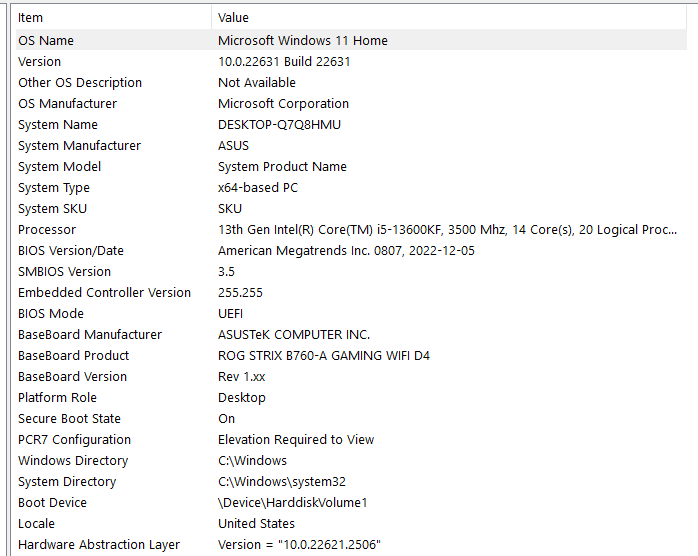Image resolution: width=698 pixels, height=556 pixels.
Task: Click 'Version = "10.0.22621.2506"' value
Action: click(x=299, y=544)
